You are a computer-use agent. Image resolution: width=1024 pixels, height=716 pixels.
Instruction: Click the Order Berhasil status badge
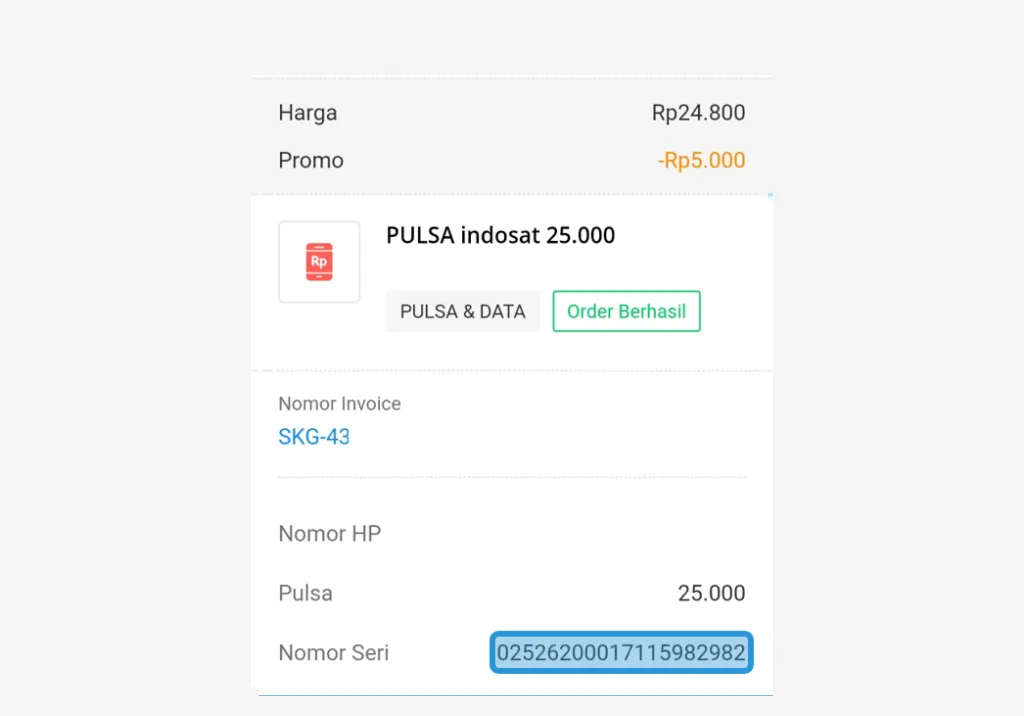(x=626, y=311)
